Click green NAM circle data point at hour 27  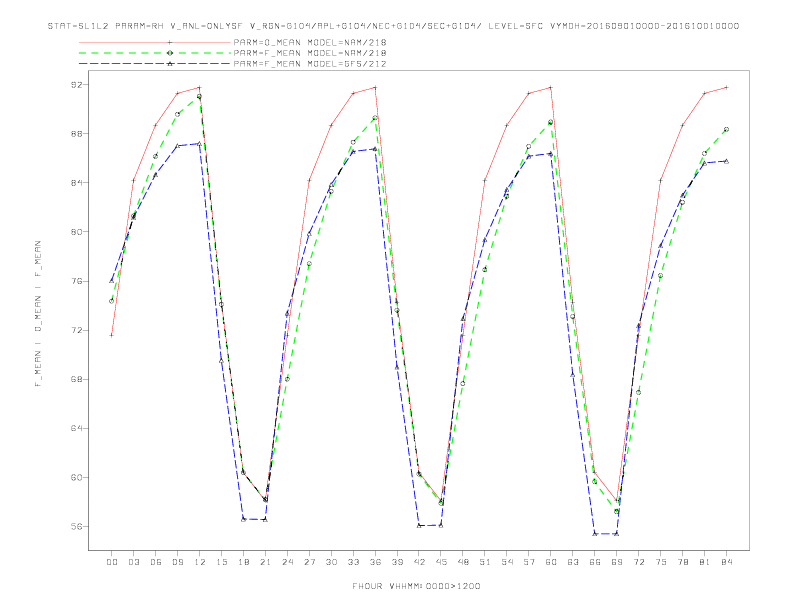(x=309, y=264)
